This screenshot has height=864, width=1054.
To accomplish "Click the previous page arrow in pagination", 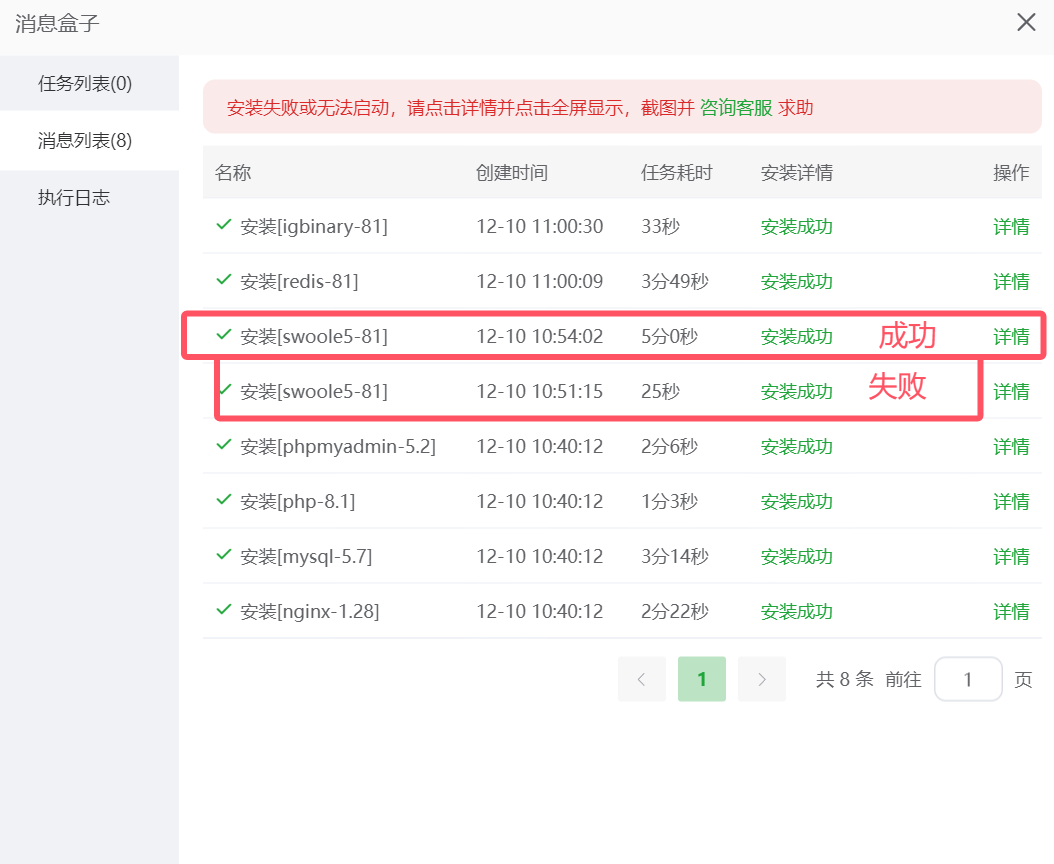I will [x=641, y=679].
